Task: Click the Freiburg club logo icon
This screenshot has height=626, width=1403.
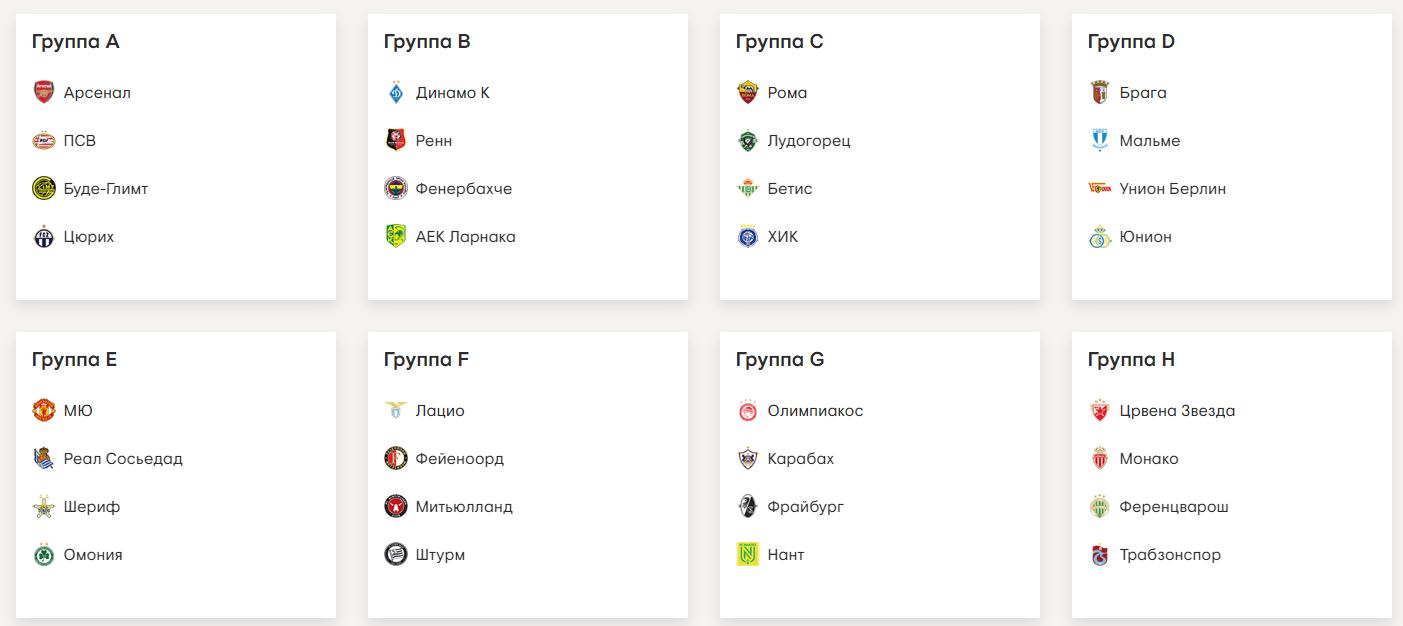Action: pos(748,507)
